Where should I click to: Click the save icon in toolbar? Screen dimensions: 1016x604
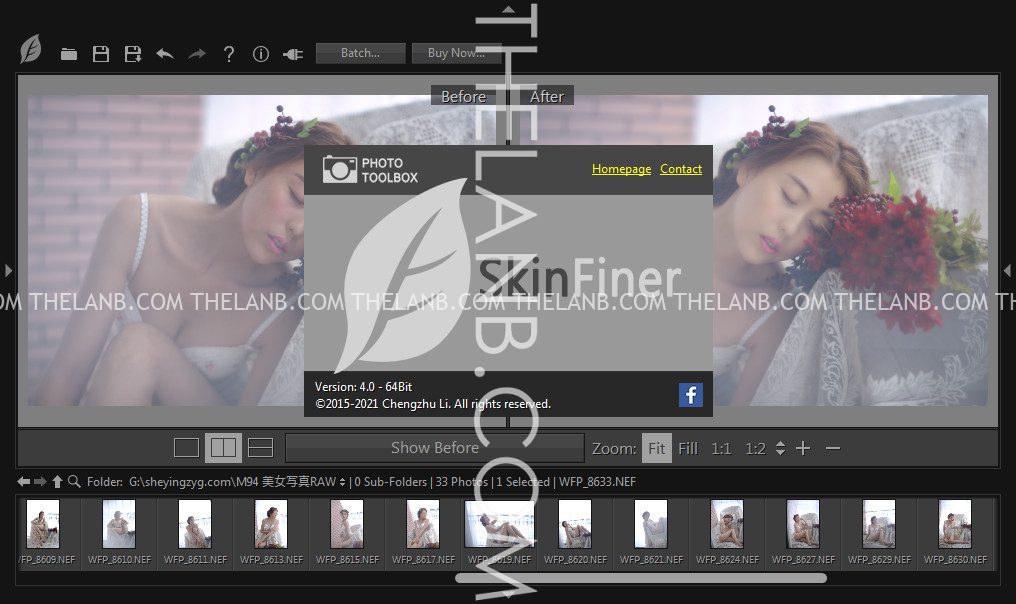[x=101, y=54]
